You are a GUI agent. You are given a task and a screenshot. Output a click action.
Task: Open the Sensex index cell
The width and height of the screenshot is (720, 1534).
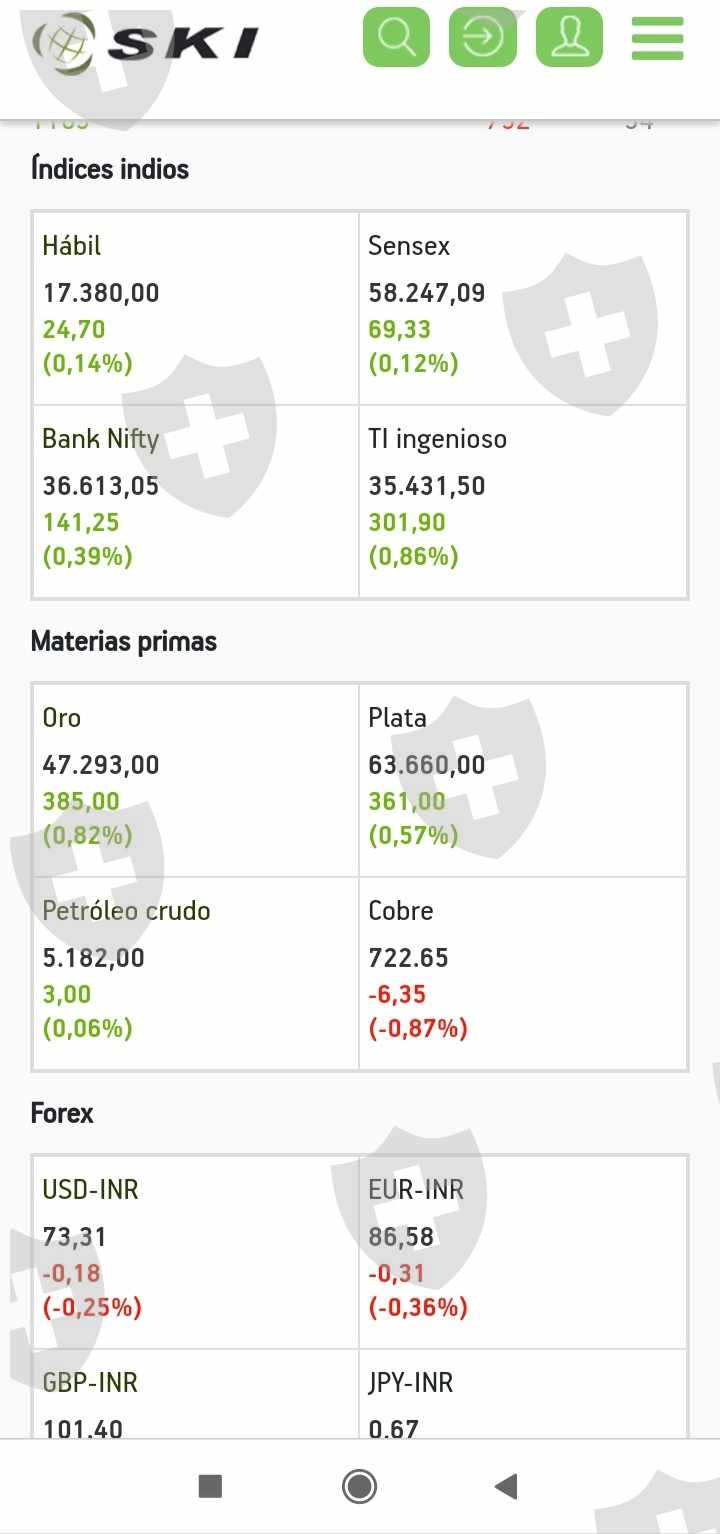pyautogui.click(x=523, y=308)
